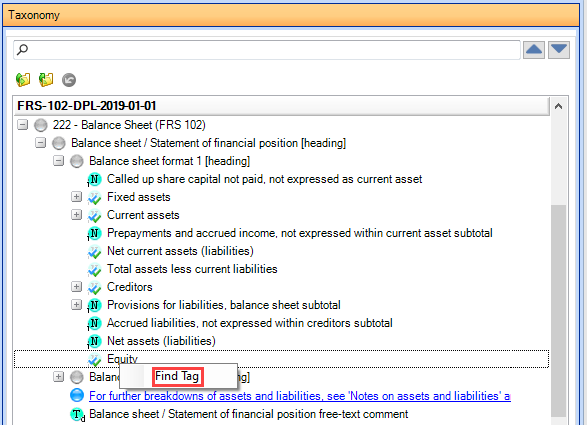Click the vertical scrollbar thumb

558,311
